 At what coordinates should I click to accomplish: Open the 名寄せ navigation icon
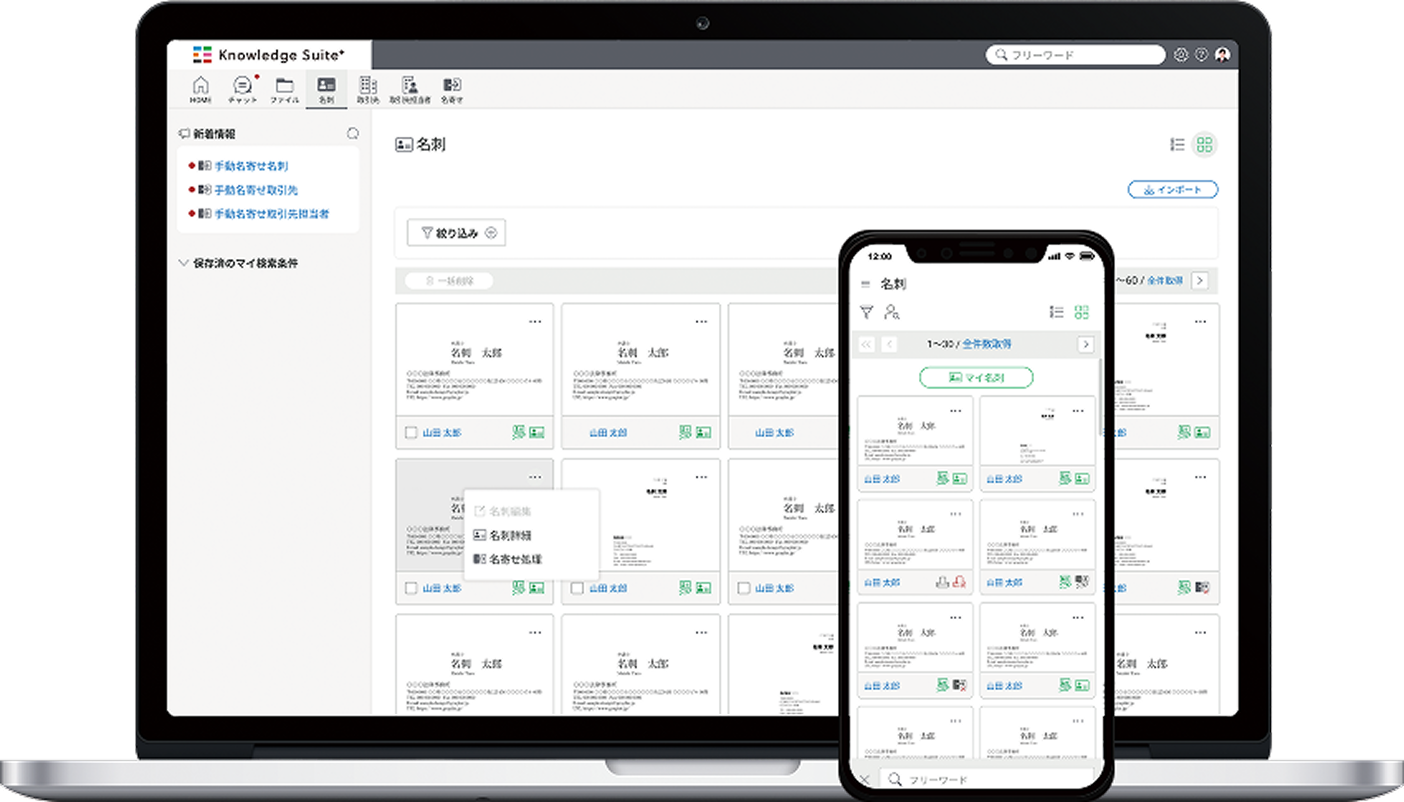(x=450, y=90)
